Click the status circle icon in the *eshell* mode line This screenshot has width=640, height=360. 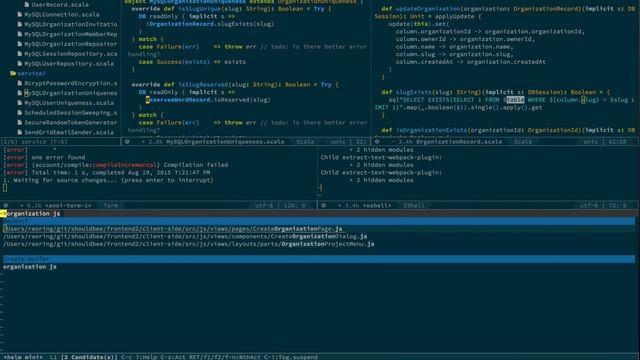[x=323, y=205]
